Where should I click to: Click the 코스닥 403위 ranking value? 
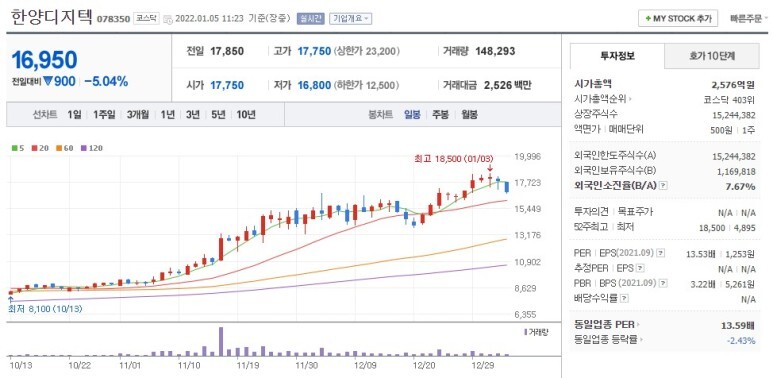729,99
